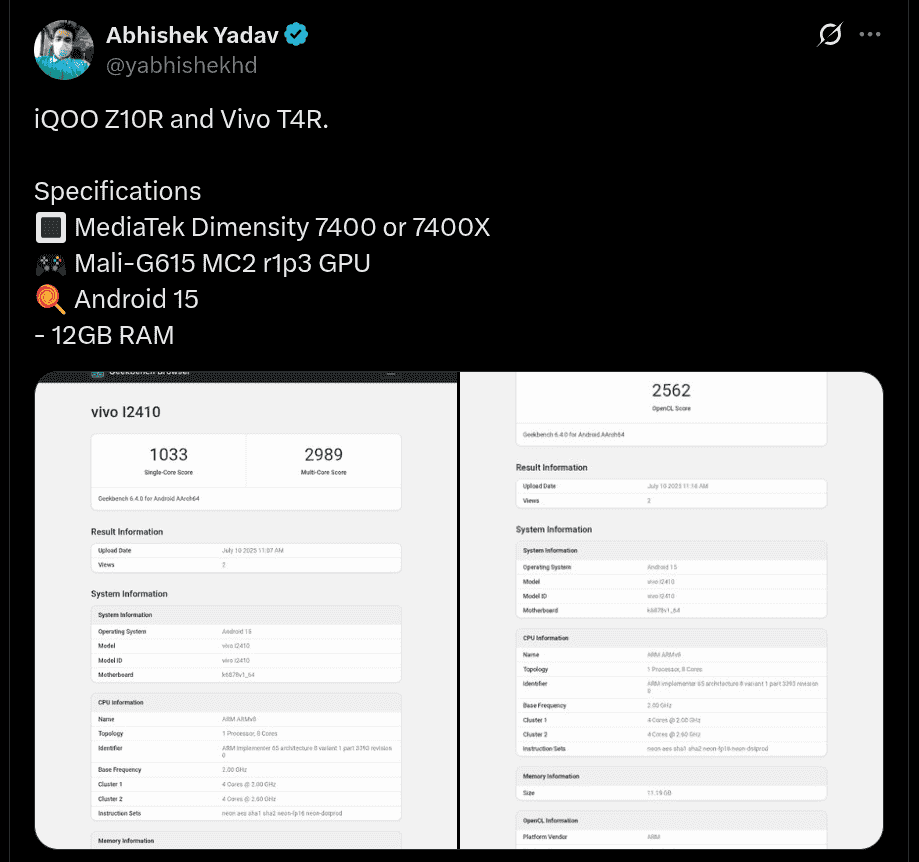
Task: Click the "iQOO Z10R and Vivo T4R." text
Action: tap(181, 120)
